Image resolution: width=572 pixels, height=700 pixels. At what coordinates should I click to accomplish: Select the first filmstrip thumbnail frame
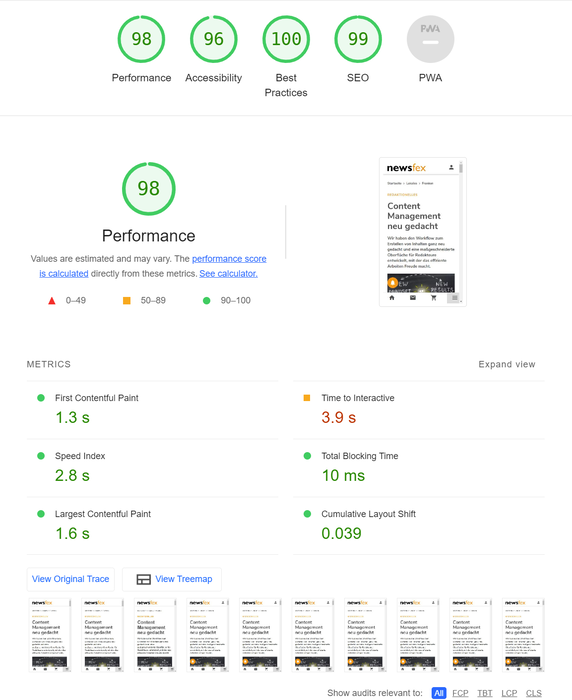pos(50,635)
